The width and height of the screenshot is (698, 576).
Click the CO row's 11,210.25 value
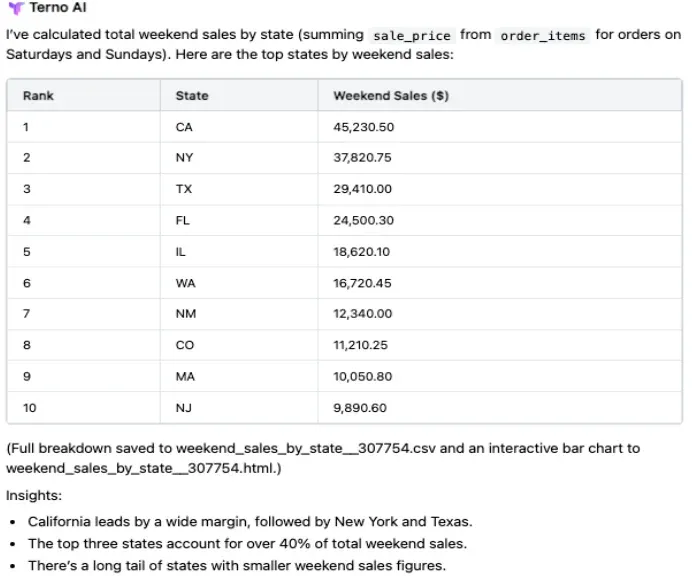360,345
